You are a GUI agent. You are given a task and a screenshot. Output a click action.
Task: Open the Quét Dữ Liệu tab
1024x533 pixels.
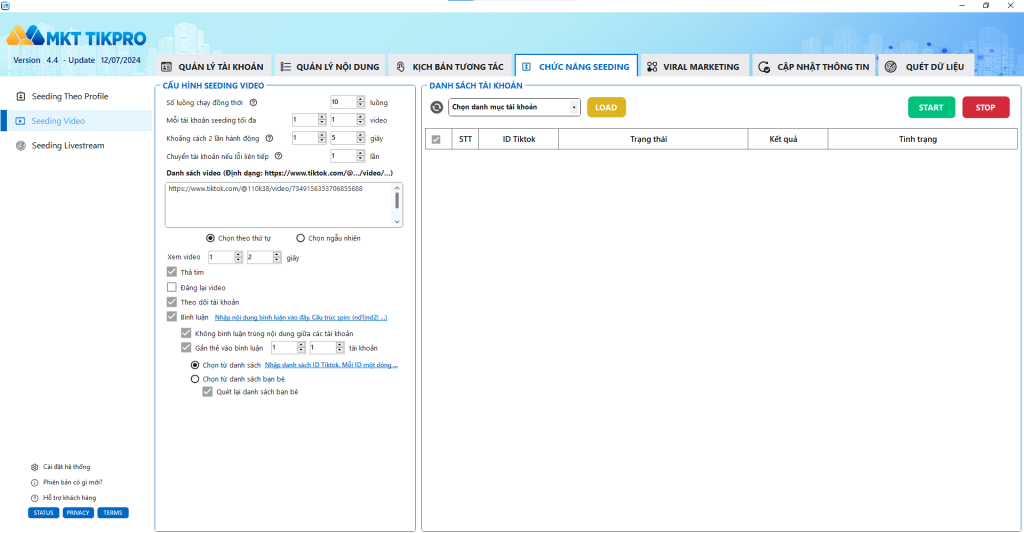927,67
